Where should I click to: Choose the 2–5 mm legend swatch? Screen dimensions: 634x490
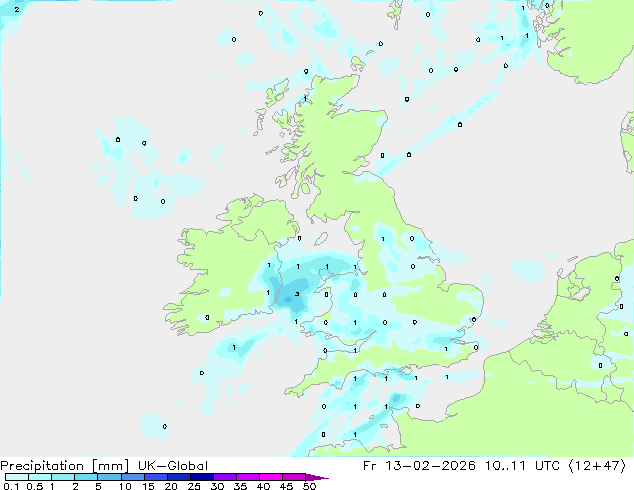click(x=86, y=477)
